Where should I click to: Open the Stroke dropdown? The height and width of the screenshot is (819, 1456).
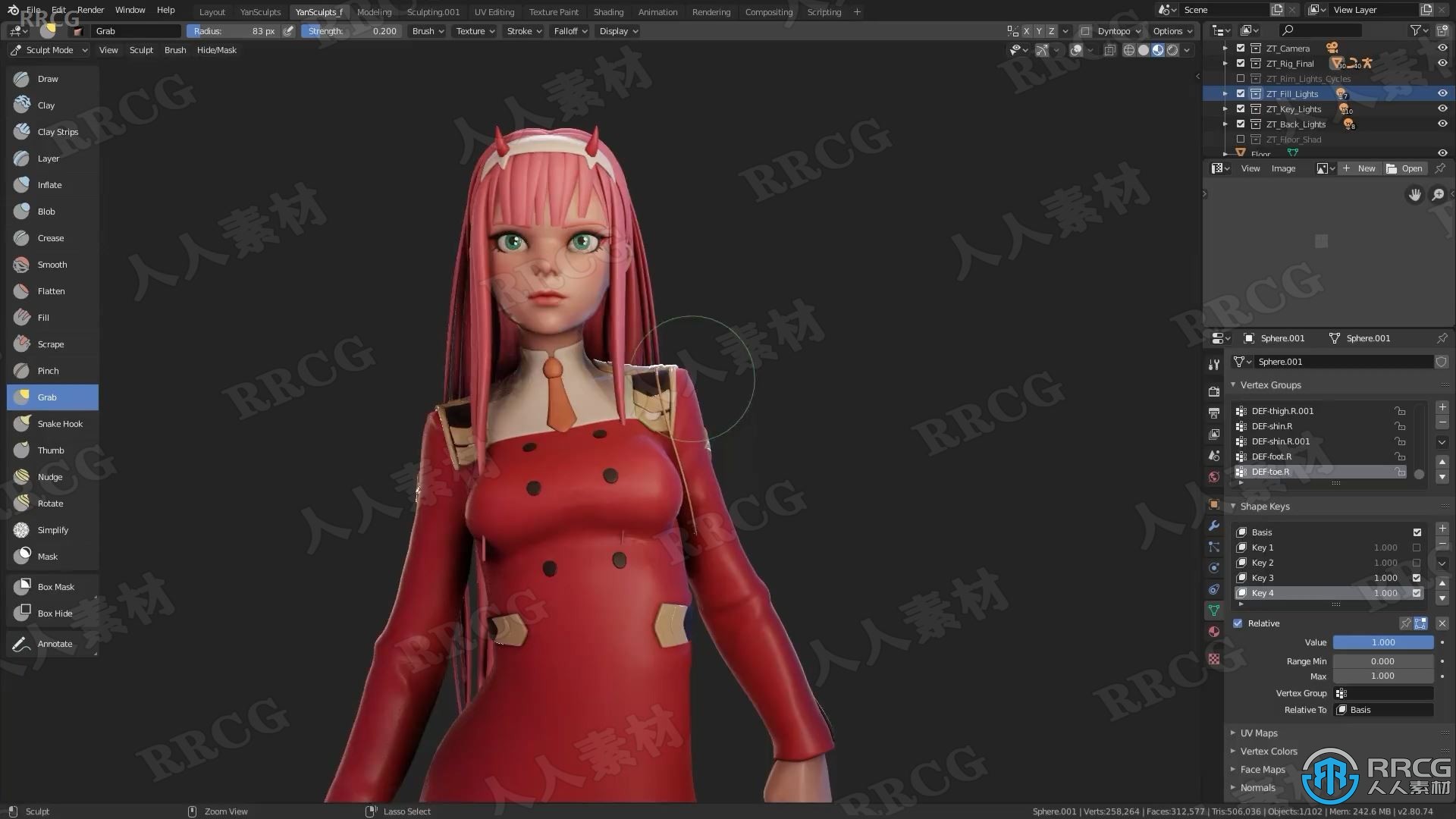[524, 31]
